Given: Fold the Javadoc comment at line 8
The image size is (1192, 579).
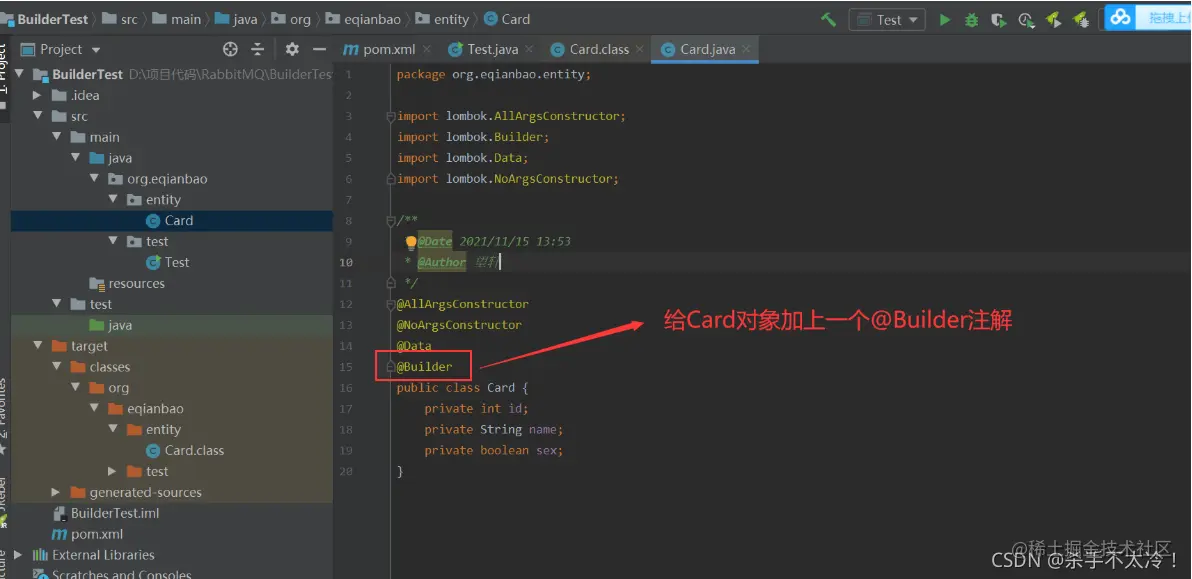Looking at the screenshot, I should 391,220.
